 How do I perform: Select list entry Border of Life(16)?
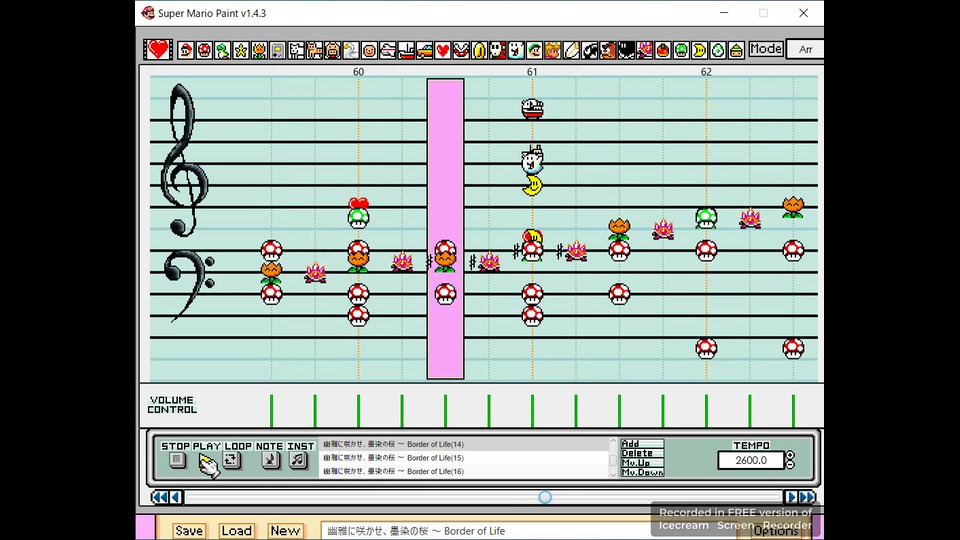[x=464, y=471]
